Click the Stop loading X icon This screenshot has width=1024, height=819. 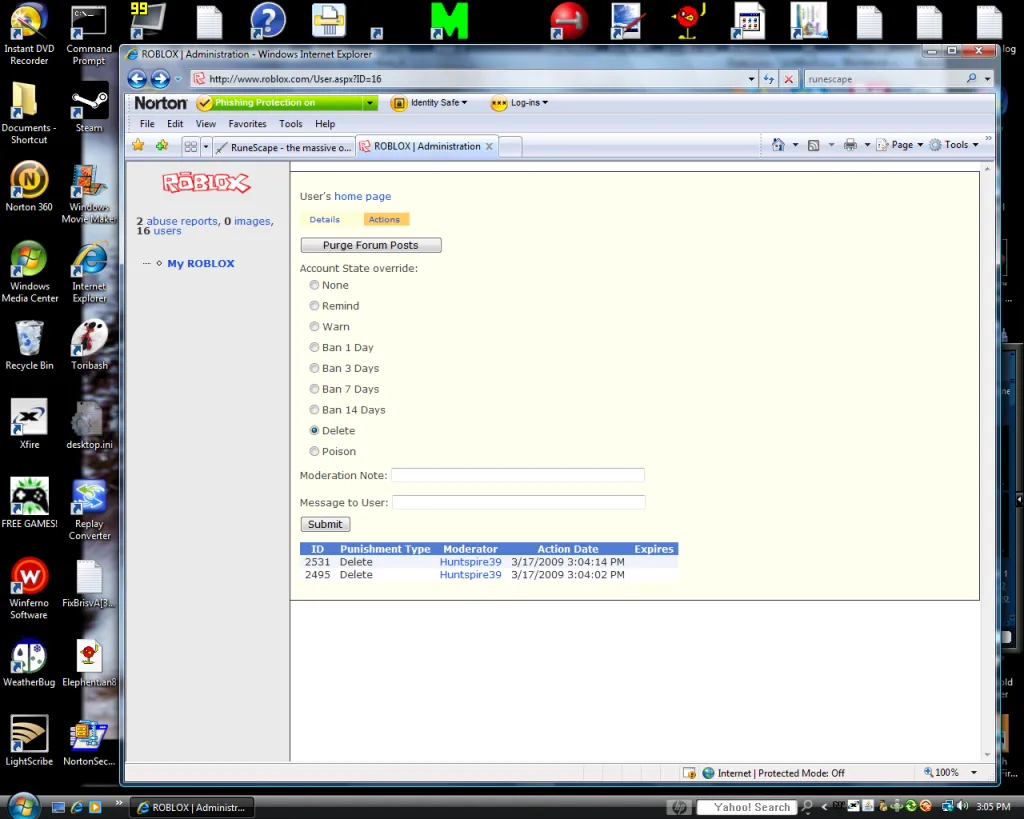(x=789, y=79)
